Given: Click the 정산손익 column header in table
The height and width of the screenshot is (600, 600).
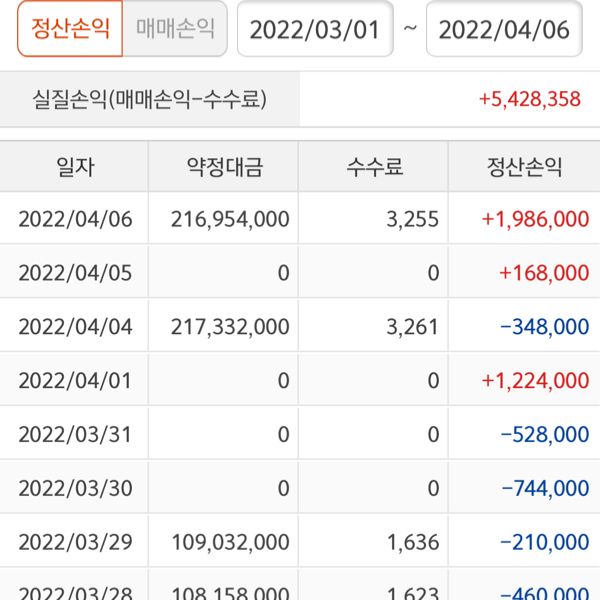Looking at the screenshot, I should click(524, 166).
